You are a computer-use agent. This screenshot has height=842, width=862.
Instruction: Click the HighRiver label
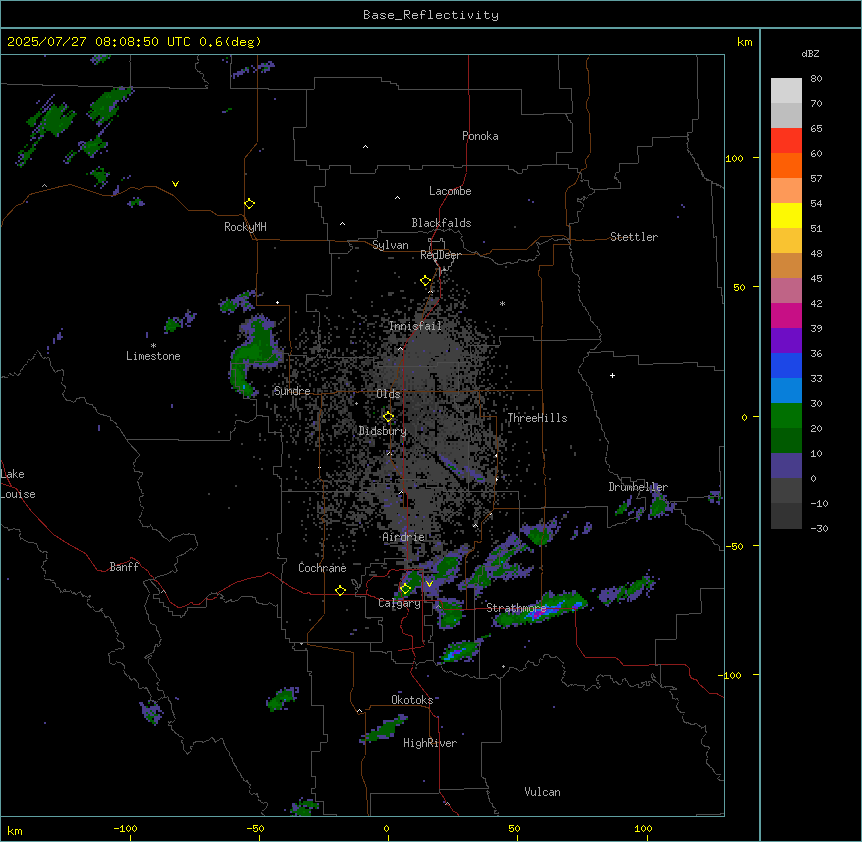click(x=430, y=743)
